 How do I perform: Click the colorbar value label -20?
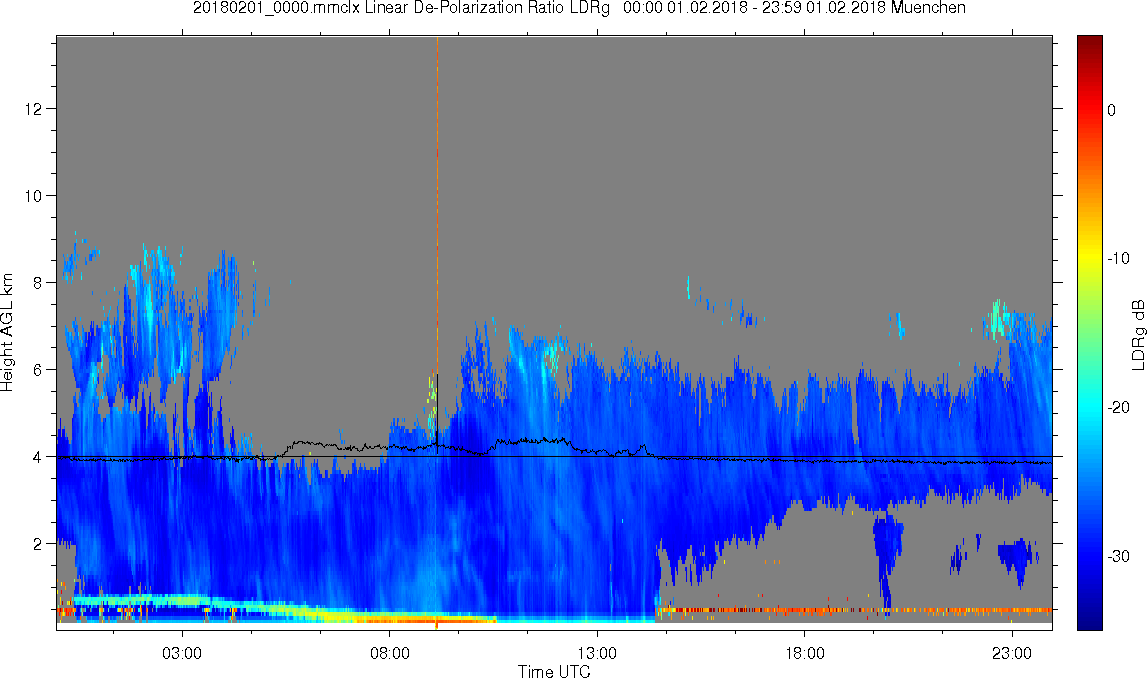[x=1118, y=407]
